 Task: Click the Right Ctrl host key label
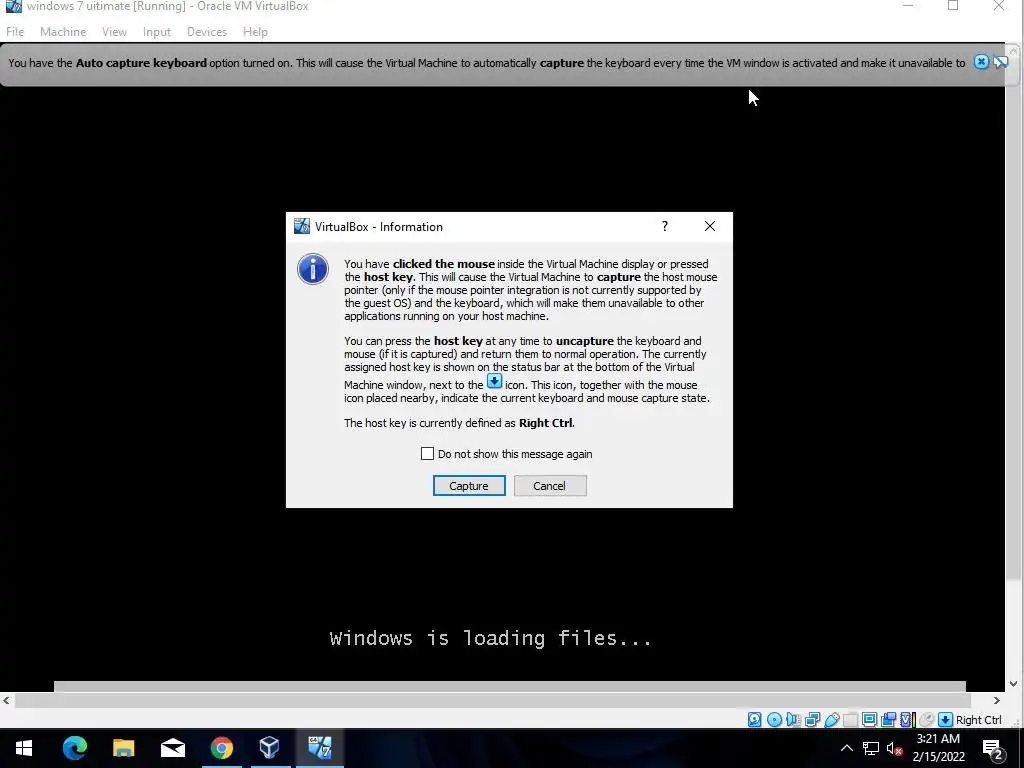978,720
